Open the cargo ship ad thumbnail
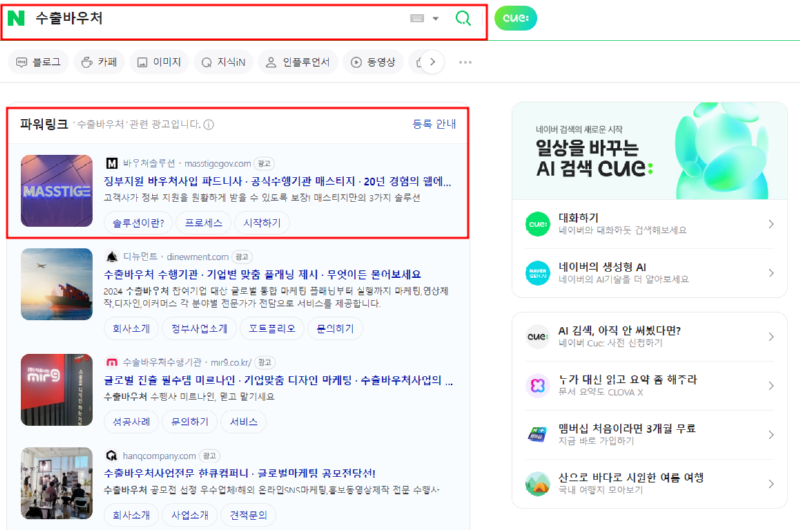The image size is (800, 530). click(x=57, y=284)
